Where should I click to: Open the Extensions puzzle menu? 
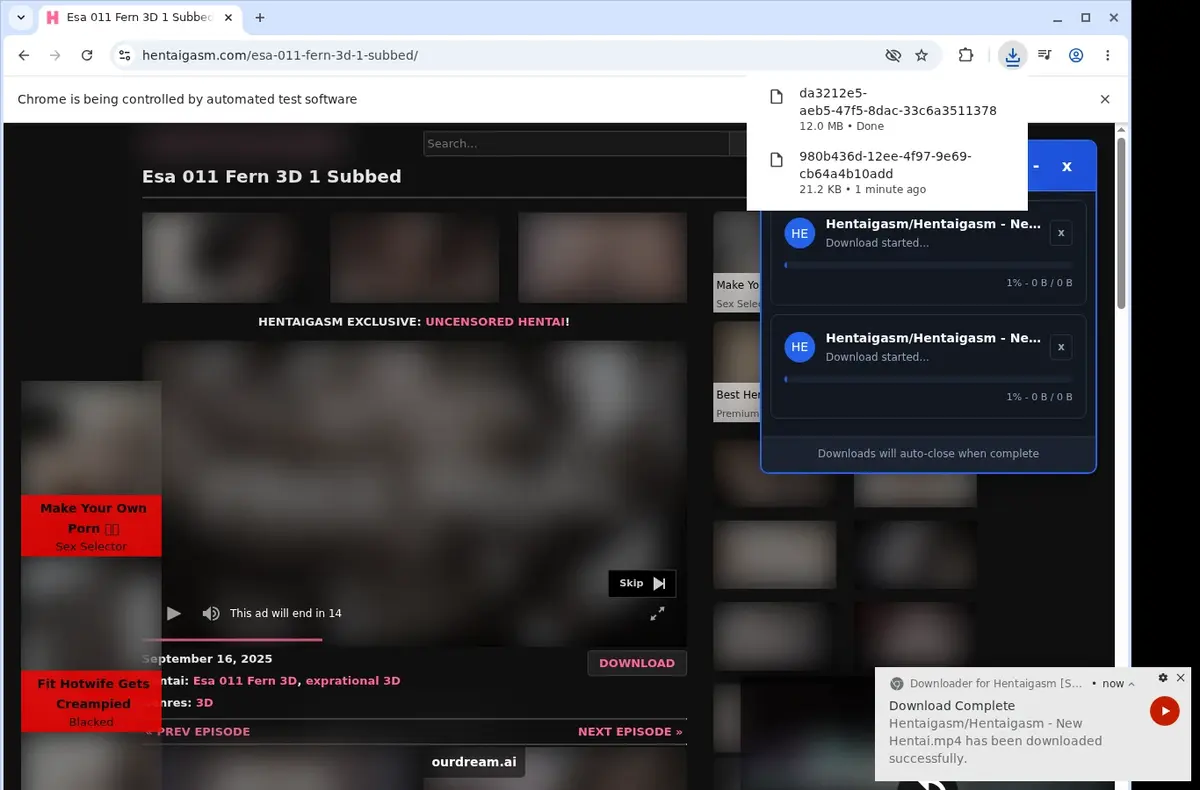click(x=965, y=55)
